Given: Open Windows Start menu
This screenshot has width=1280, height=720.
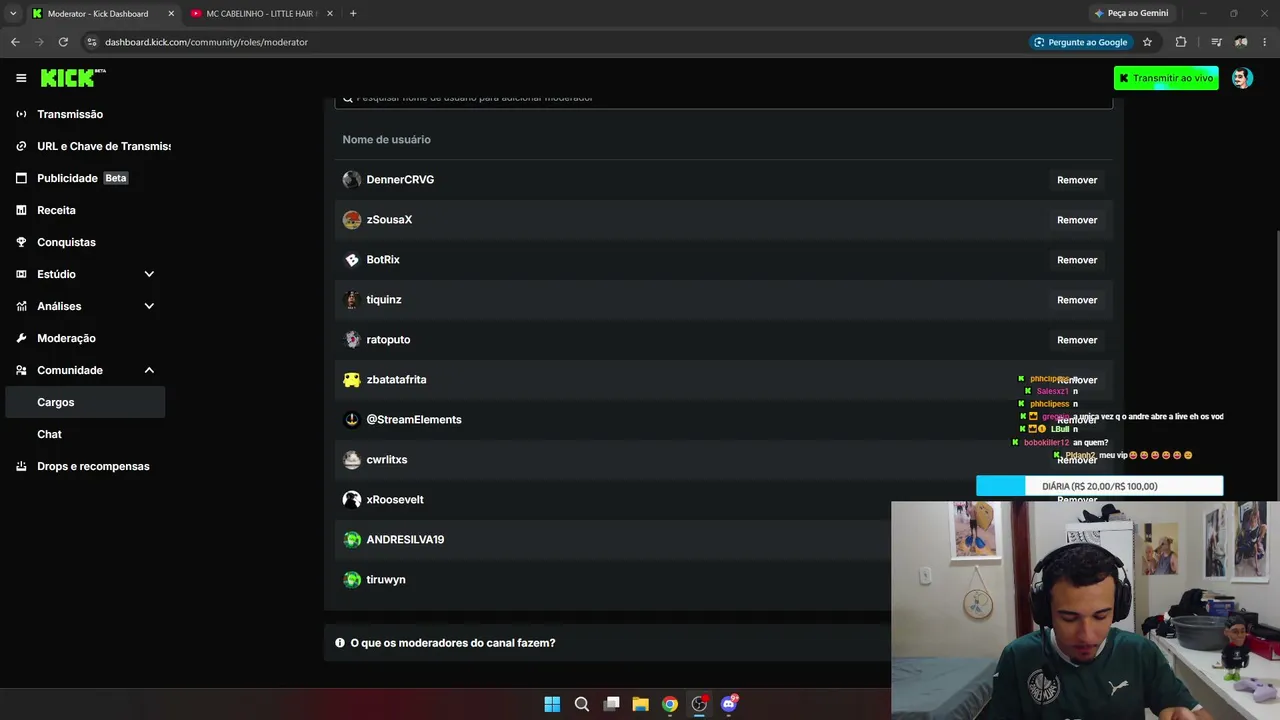Looking at the screenshot, I should coord(552,704).
